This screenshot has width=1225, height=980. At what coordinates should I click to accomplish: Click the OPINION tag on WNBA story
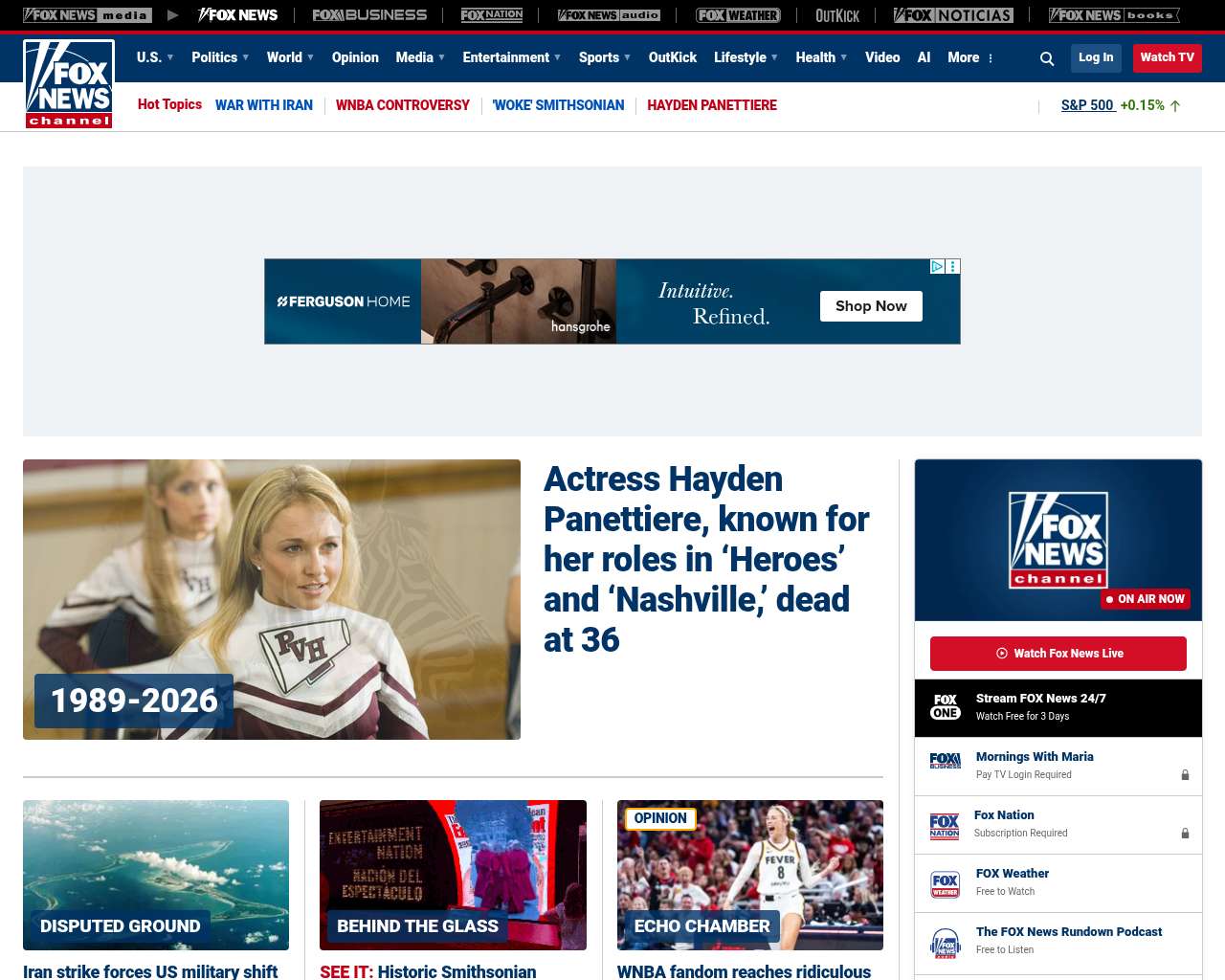(x=660, y=819)
